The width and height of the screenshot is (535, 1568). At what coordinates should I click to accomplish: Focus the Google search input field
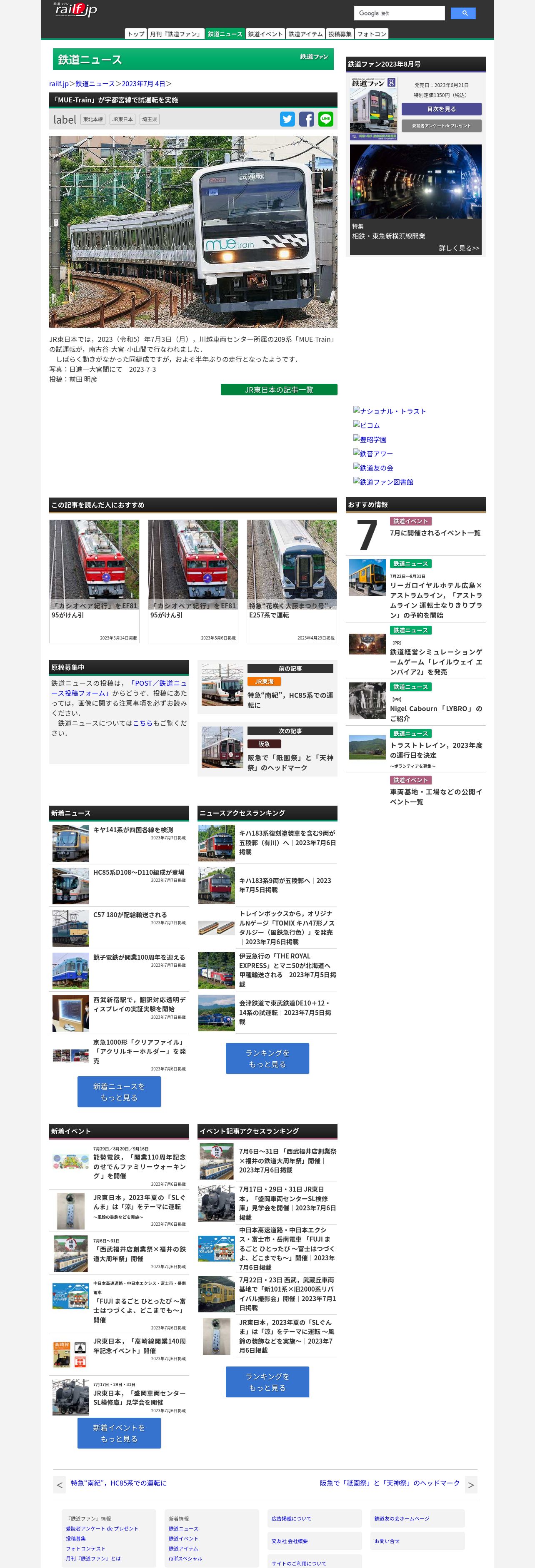pyautogui.click(x=399, y=13)
